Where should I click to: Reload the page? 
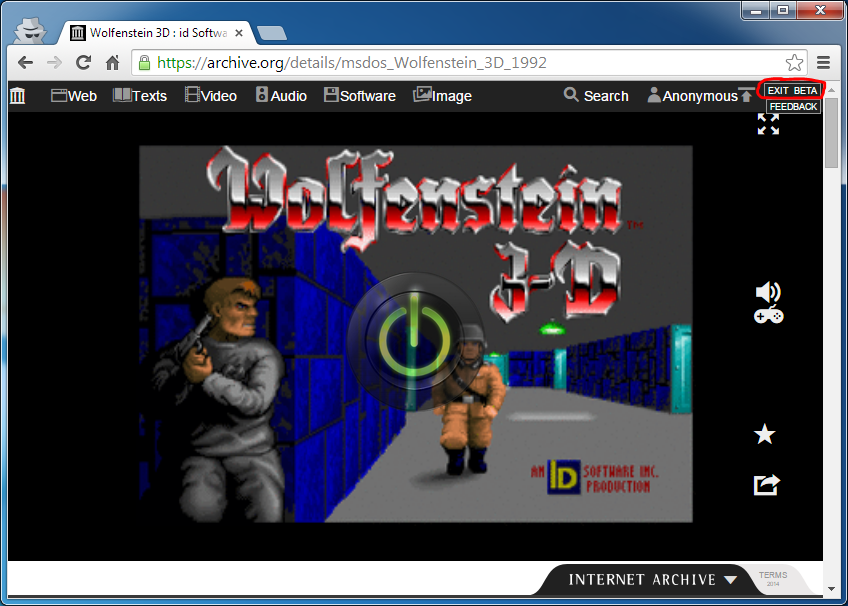[x=83, y=63]
